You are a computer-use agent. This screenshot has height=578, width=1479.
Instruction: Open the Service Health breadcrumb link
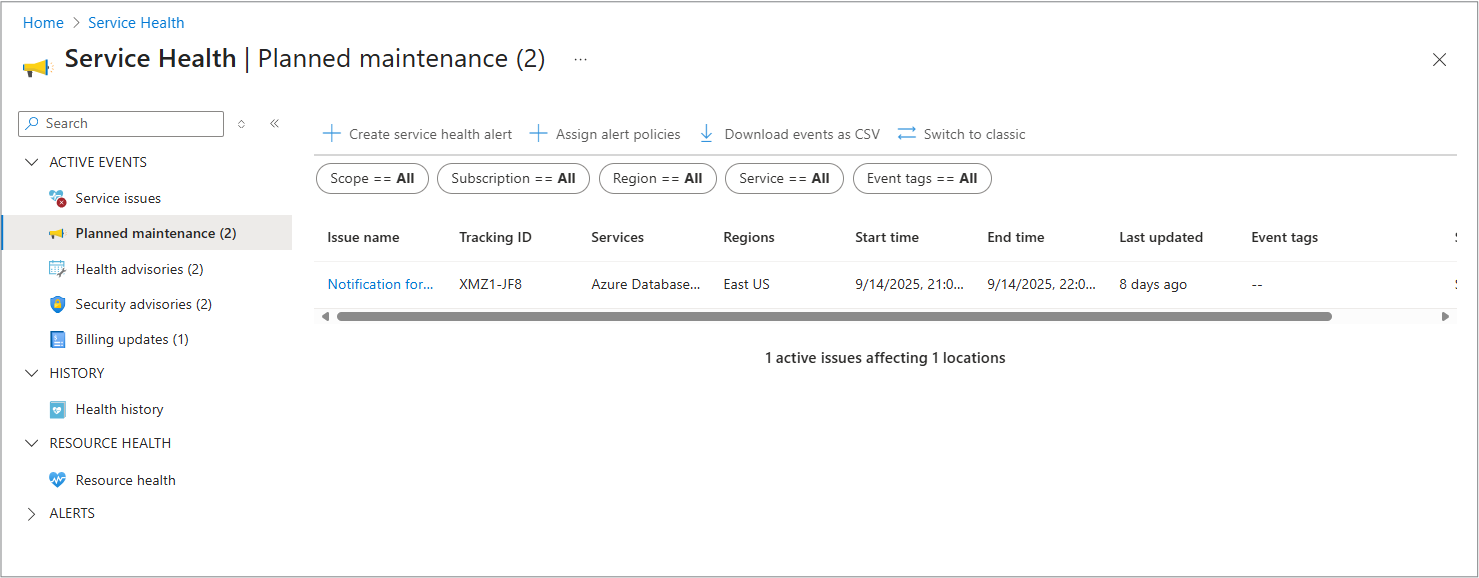click(x=136, y=23)
